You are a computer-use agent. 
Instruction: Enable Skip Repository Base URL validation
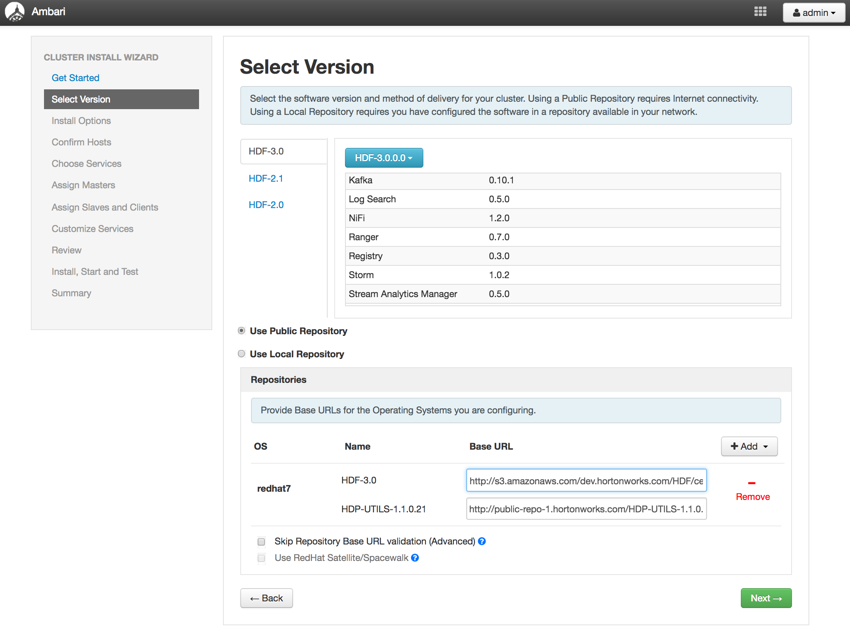point(262,541)
